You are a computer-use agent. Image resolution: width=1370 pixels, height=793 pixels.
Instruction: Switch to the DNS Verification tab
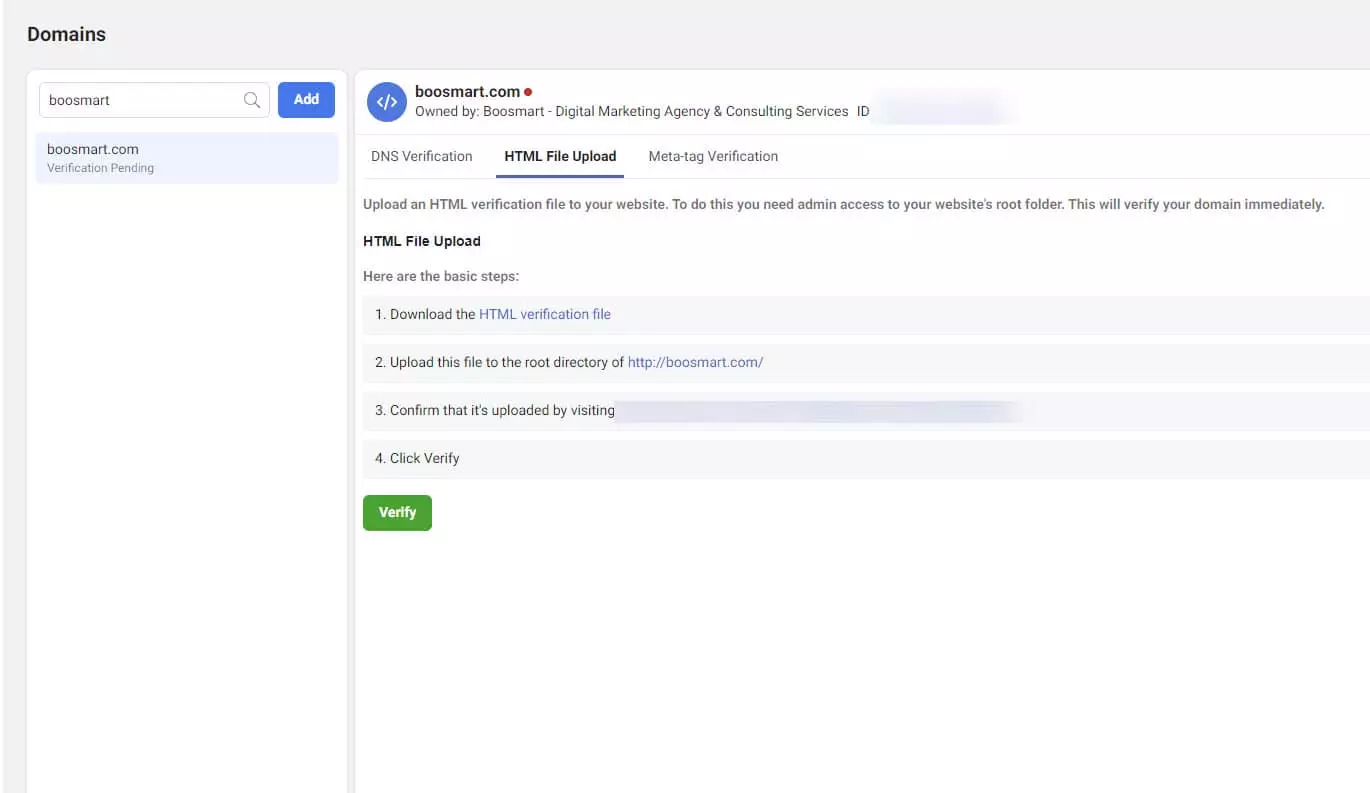click(x=422, y=156)
